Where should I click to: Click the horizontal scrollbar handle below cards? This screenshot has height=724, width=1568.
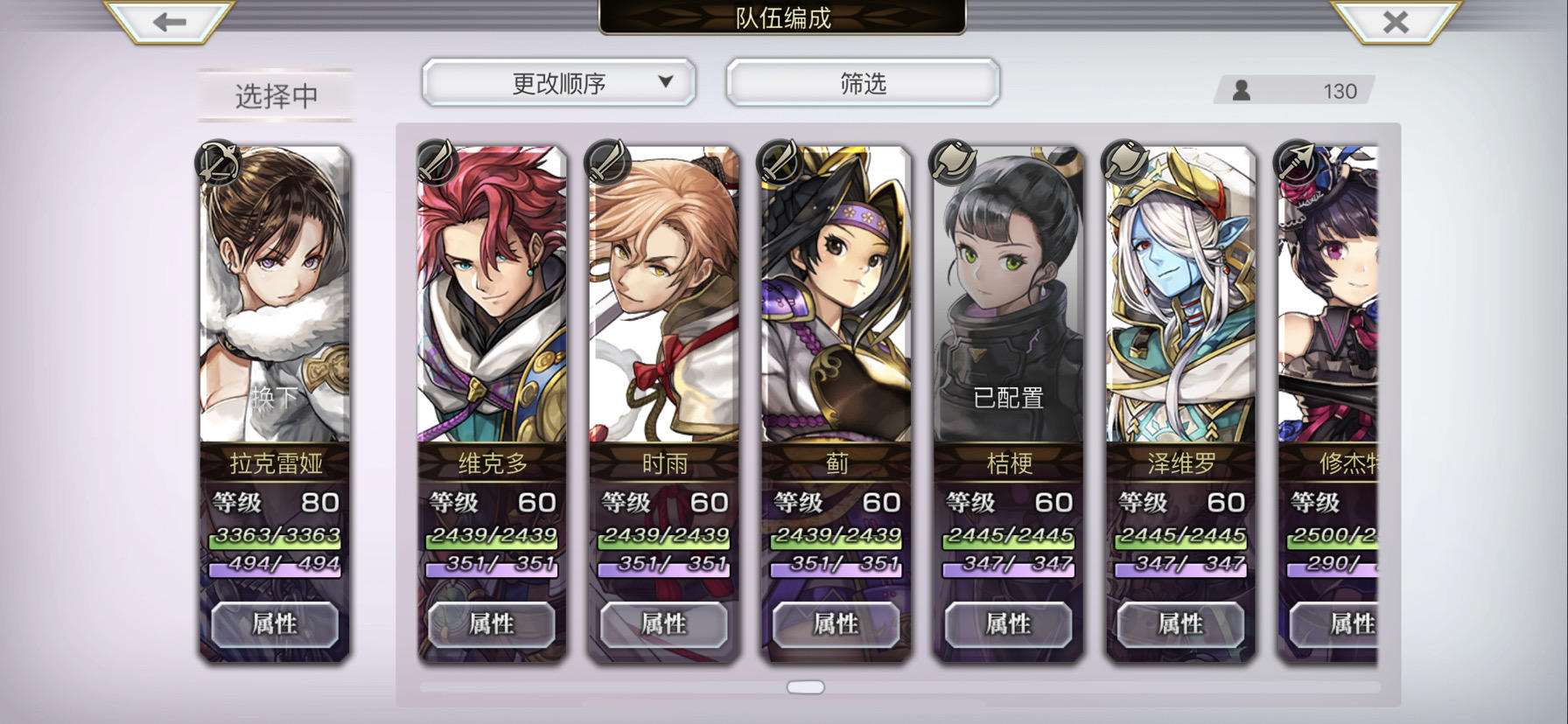tap(806, 687)
